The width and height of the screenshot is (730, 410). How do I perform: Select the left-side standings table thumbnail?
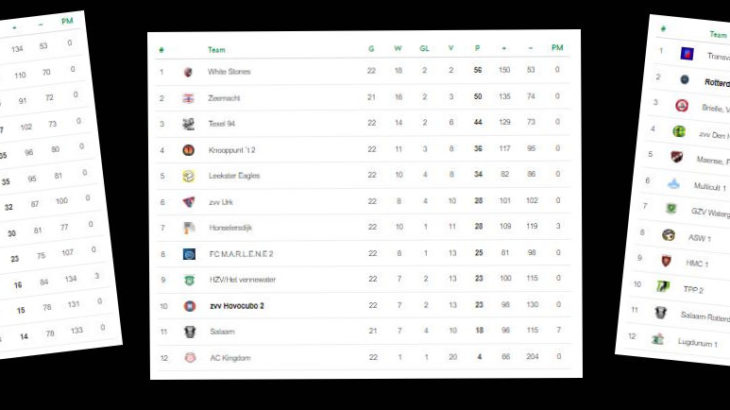56,184
